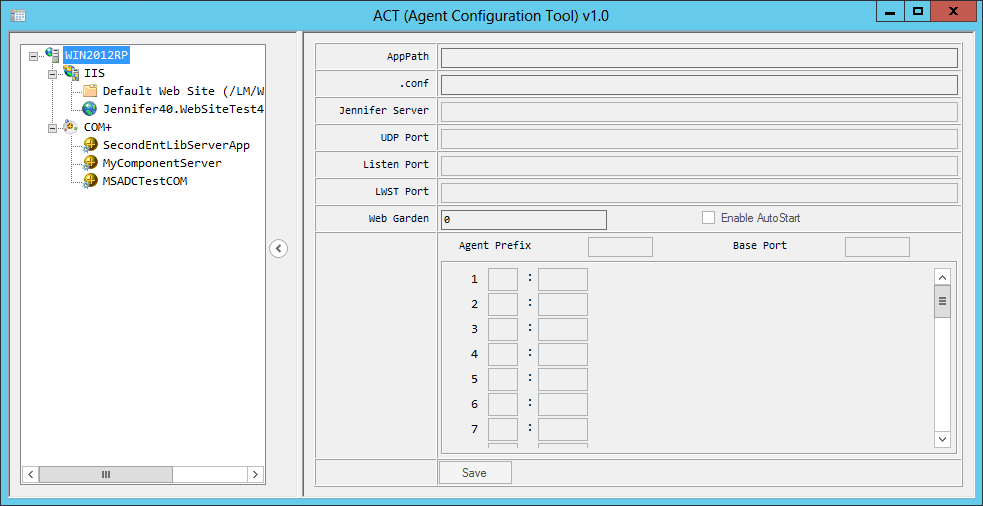Click the IIS node icon
This screenshot has width=983, height=506.
71,73
